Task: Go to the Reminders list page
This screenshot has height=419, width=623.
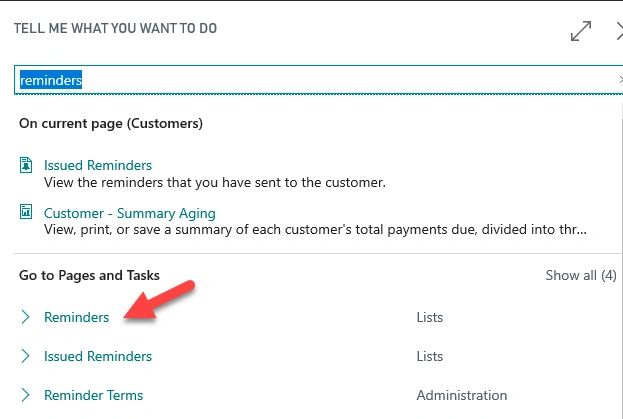Action: 76,318
